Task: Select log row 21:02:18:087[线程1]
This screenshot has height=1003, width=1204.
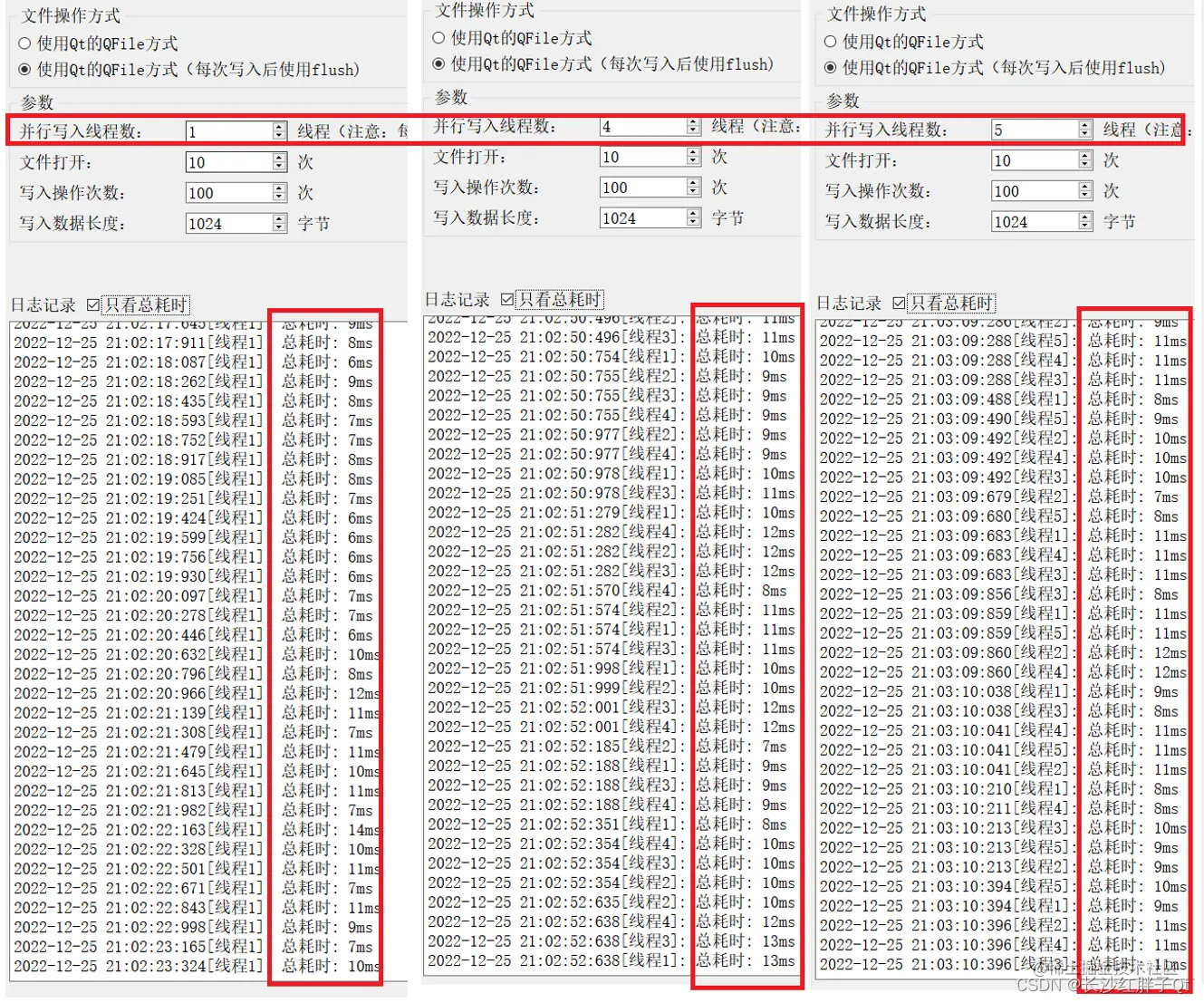Action: coord(193,362)
